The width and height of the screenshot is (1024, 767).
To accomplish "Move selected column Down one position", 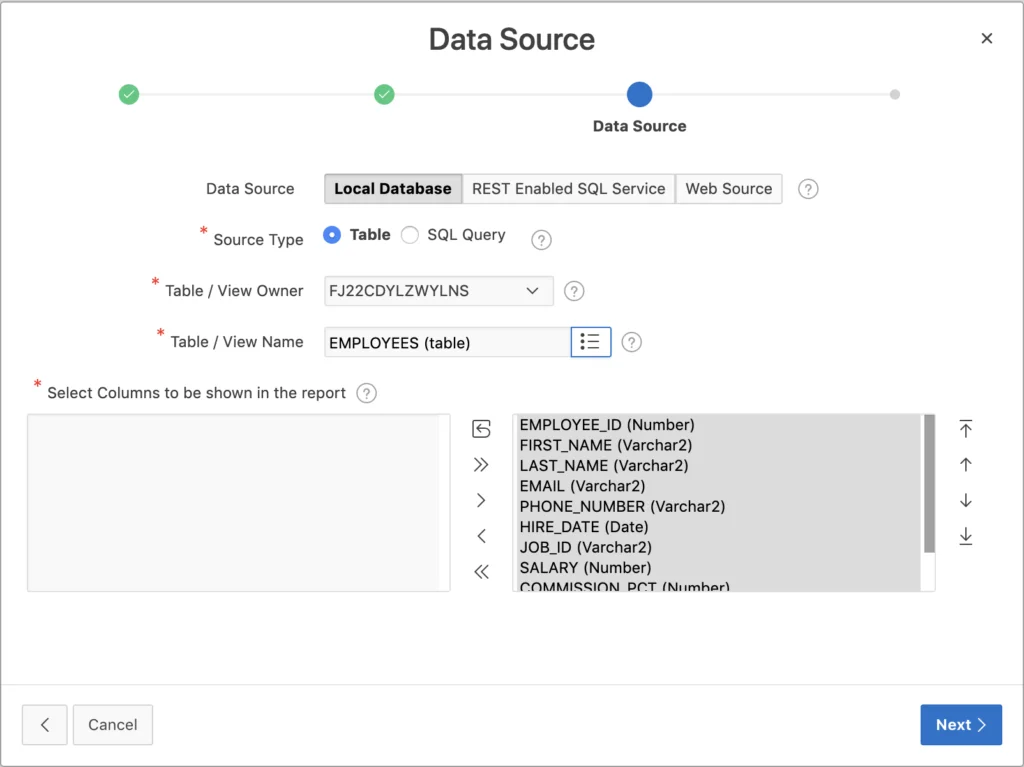I will (x=965, y=500).
